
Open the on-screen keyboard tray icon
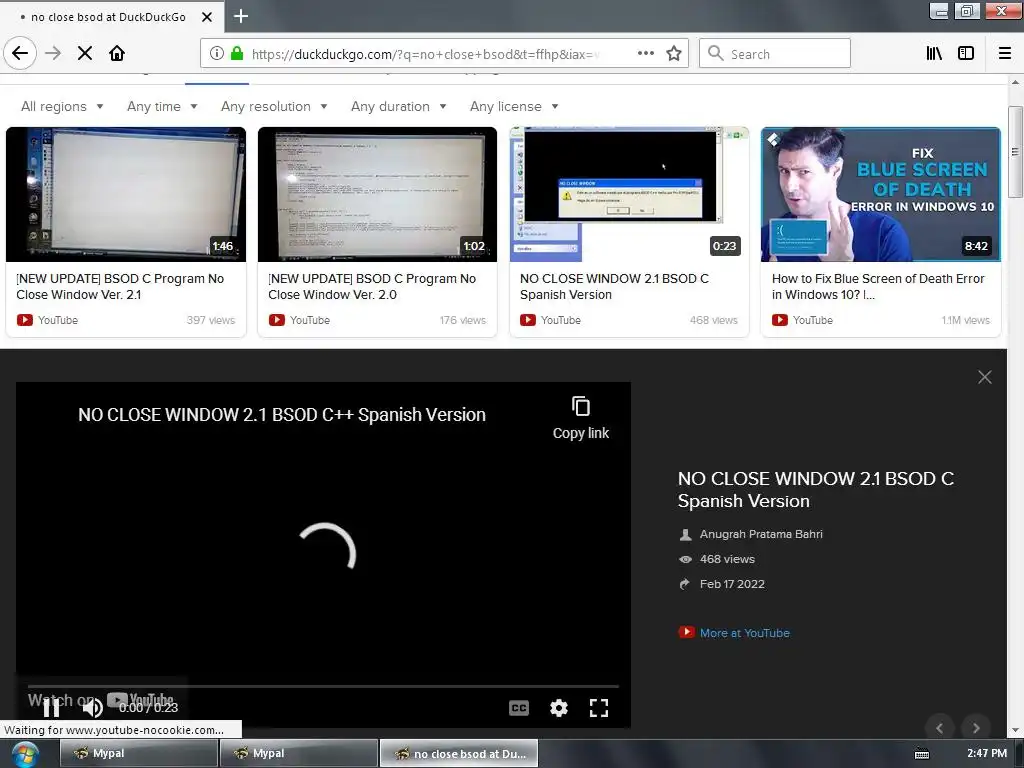coord(921,754)
